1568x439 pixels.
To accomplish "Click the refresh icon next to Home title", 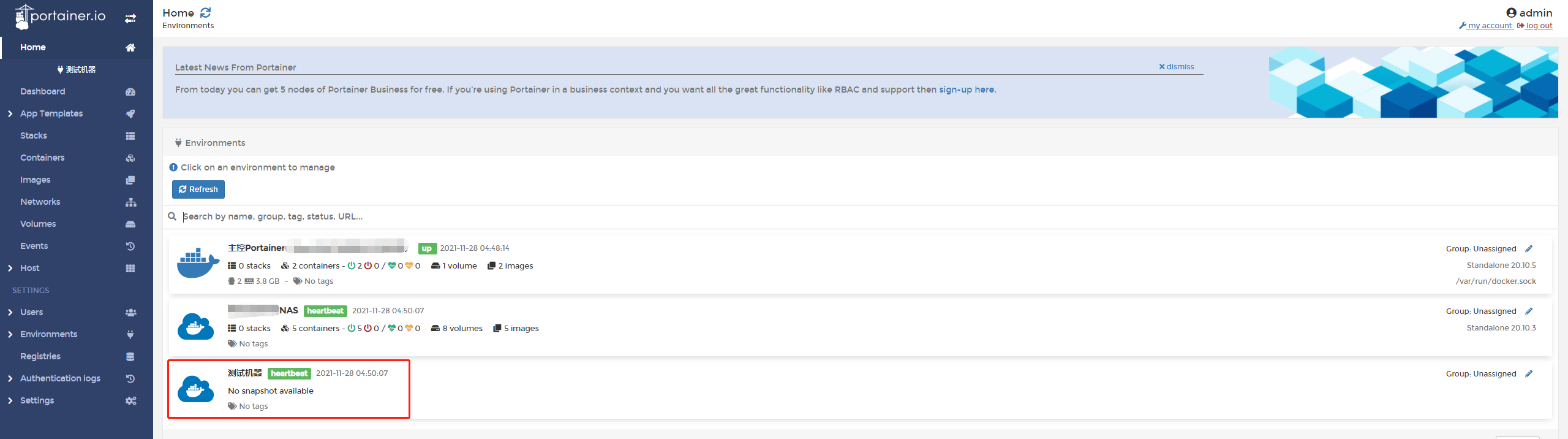I will pyautogui.click(x=206, y=12).
